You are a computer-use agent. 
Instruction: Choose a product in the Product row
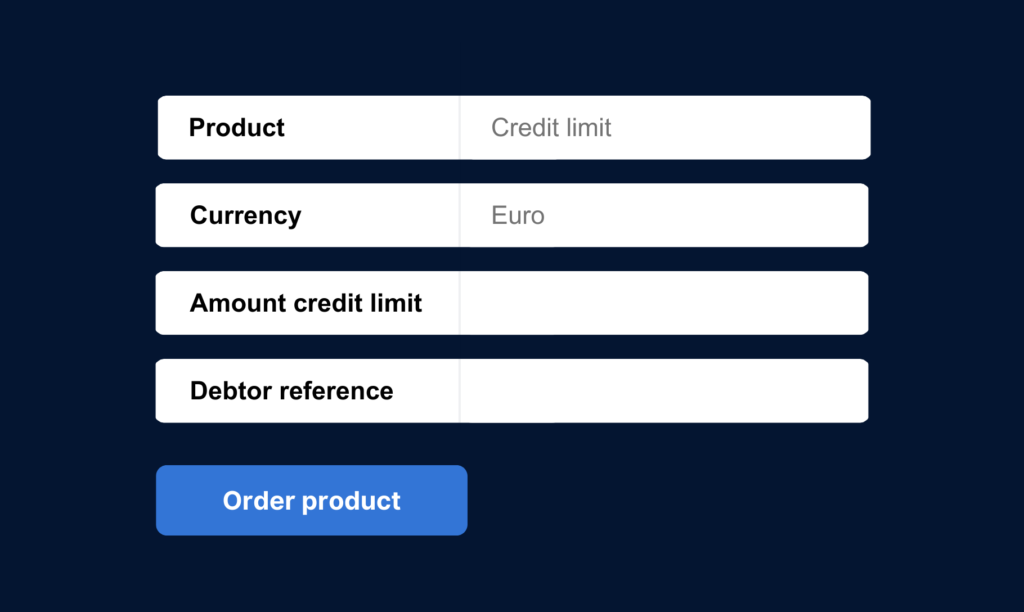pyautogui.click(x=664, y=128)
